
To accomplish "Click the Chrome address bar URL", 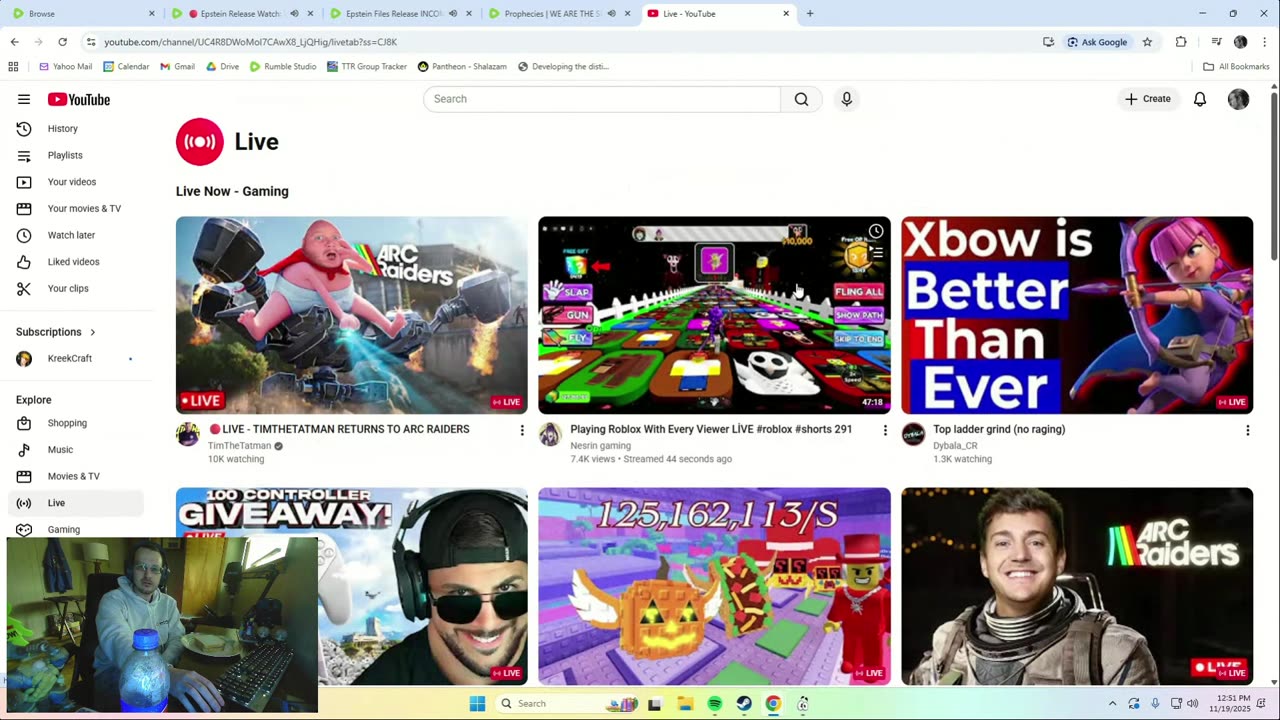I will click(250, 42).
